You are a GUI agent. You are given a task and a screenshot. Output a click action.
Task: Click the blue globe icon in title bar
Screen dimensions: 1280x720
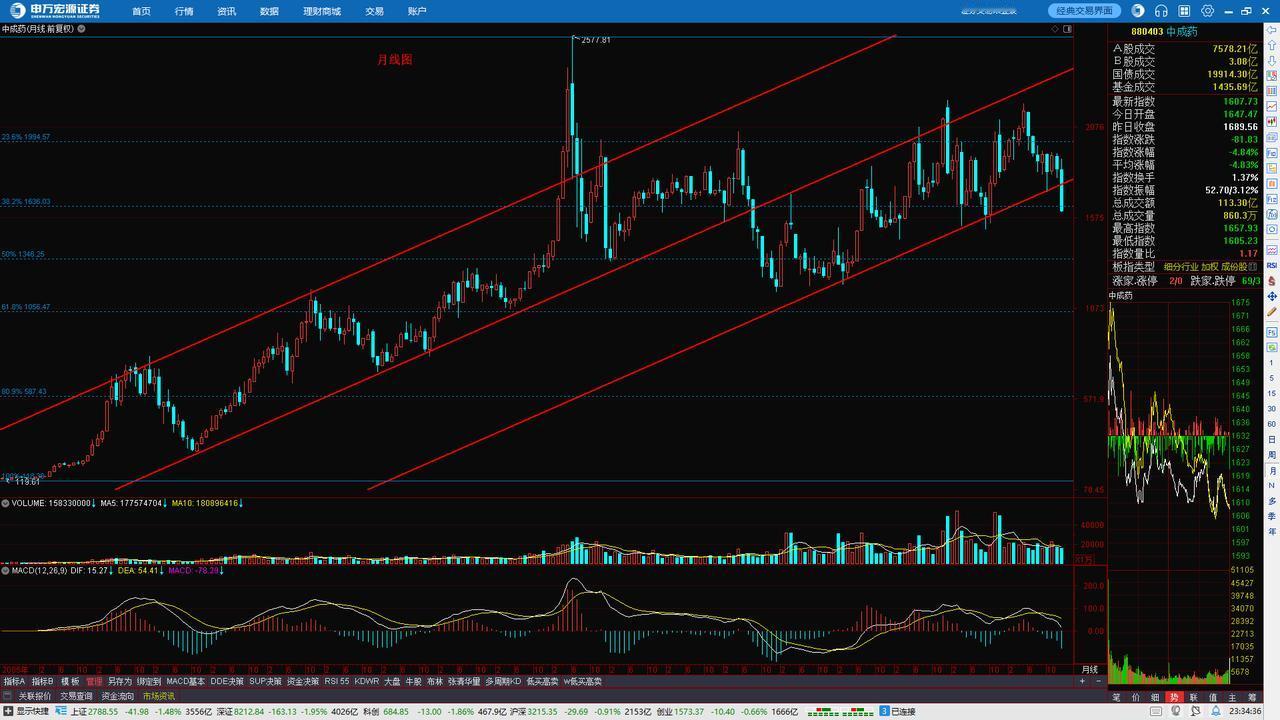[x=1138, y=11]
